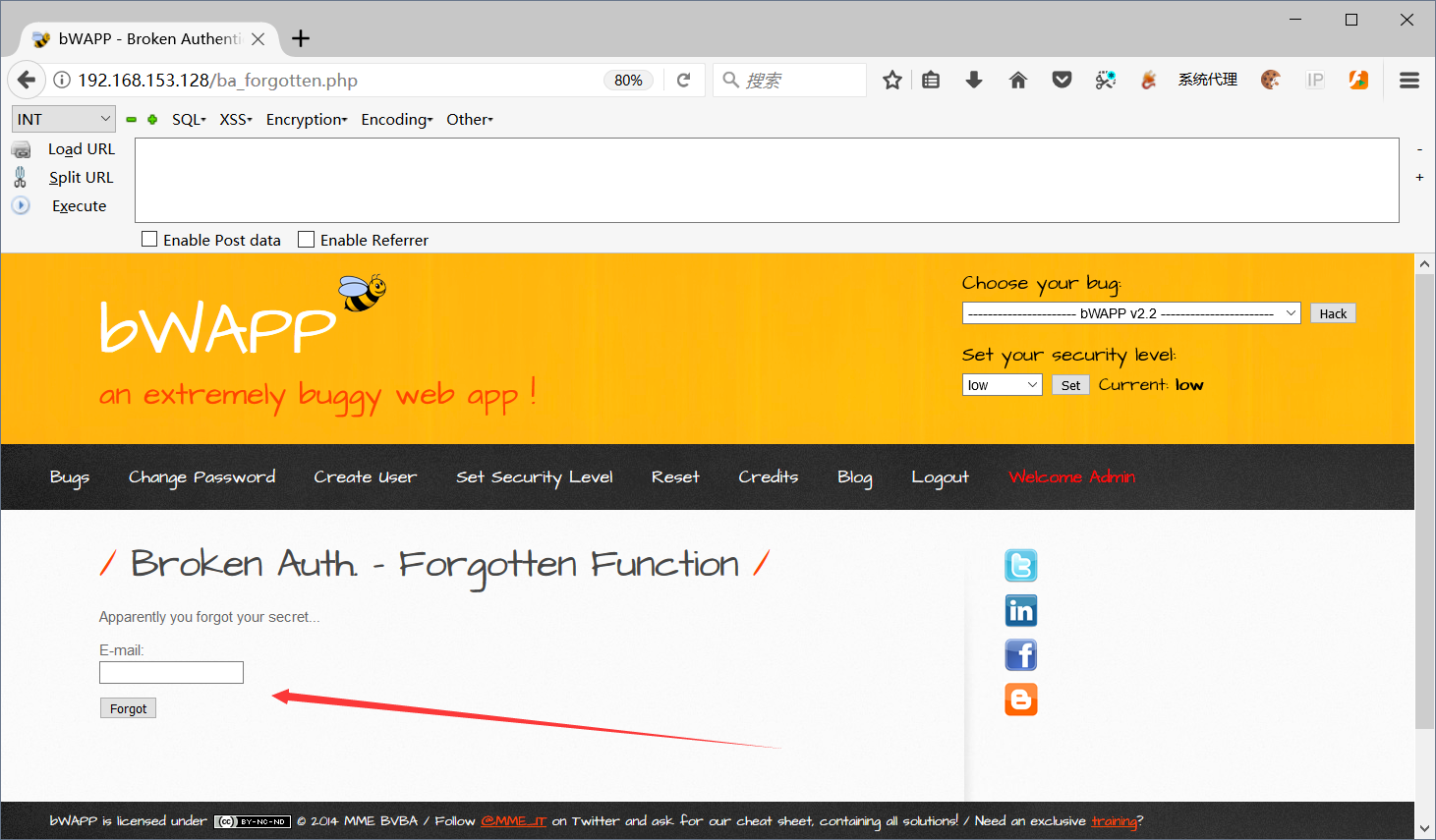The height and width of the screenshot is (840, 1436).
Task: Open the training link in footer
Action: tap(1114, 821)
